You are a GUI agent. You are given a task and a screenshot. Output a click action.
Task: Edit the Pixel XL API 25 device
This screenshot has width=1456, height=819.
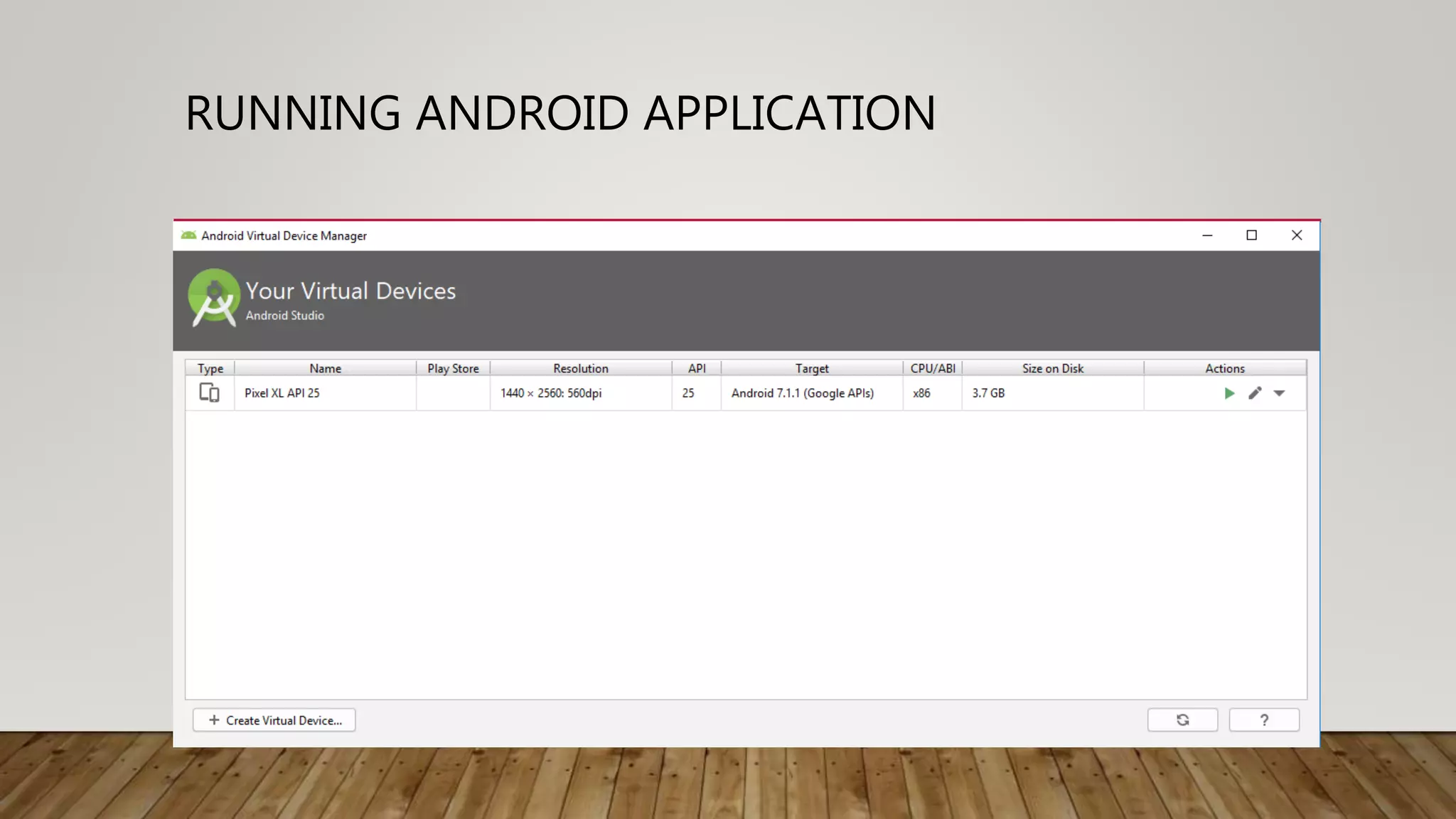click(x=1255, y=393)
